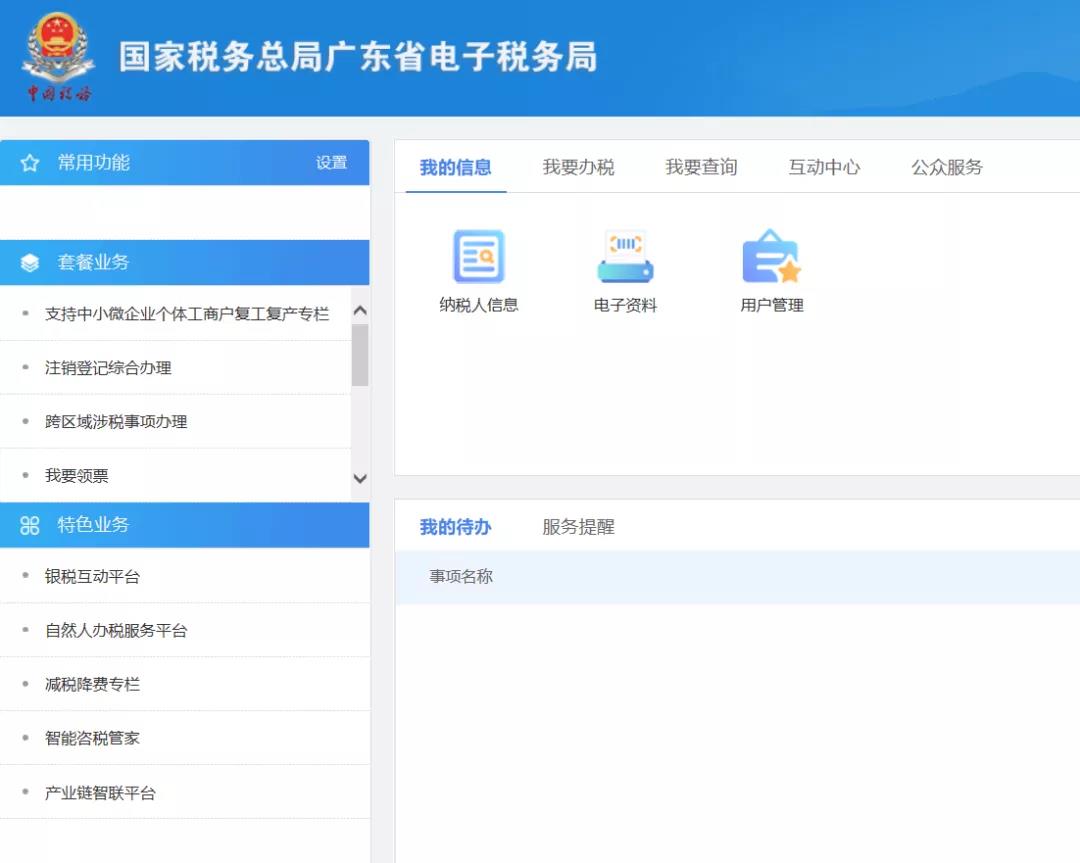Click the China tax emblem logo
Screen dimensions: 1080x863
(58, 58)
